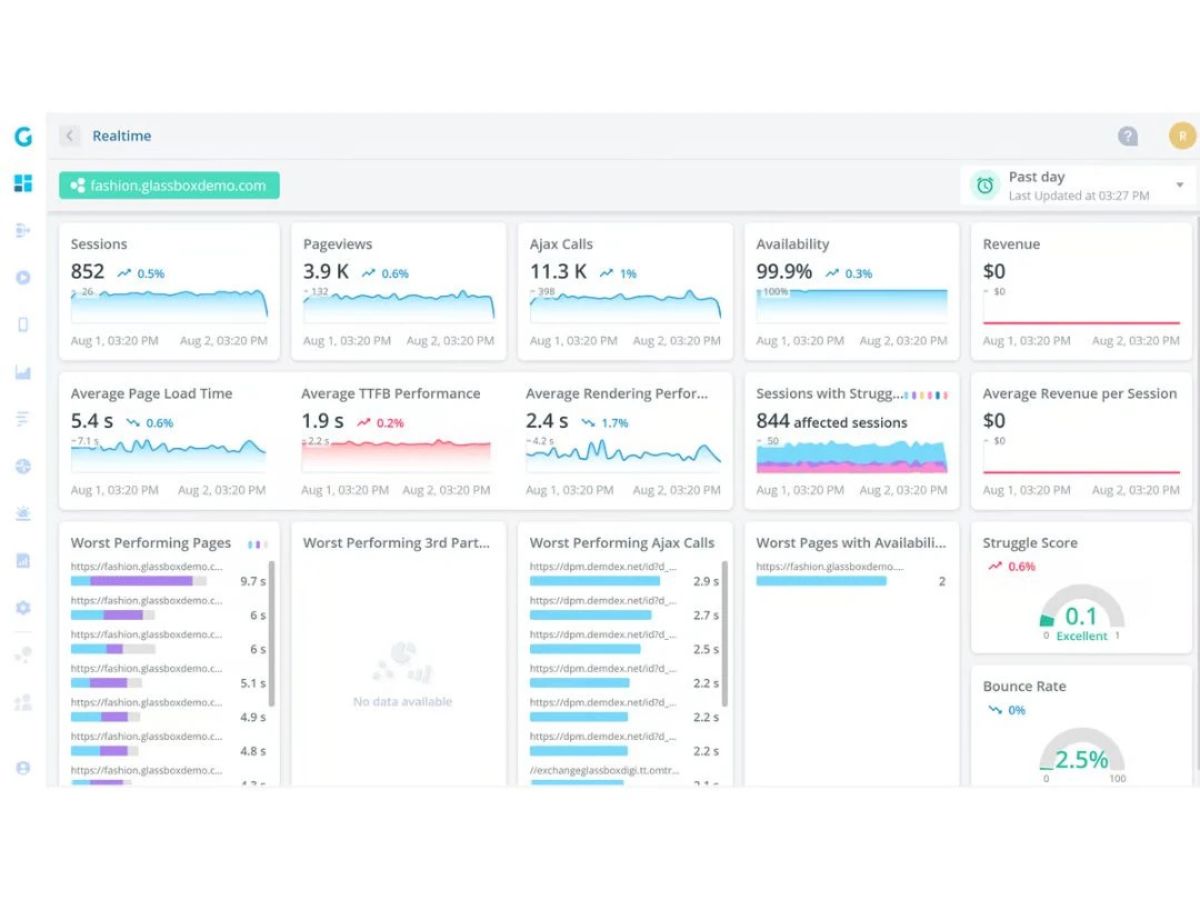
Task: Open the dashboard grid icon in sidebar
Action: 23,183
